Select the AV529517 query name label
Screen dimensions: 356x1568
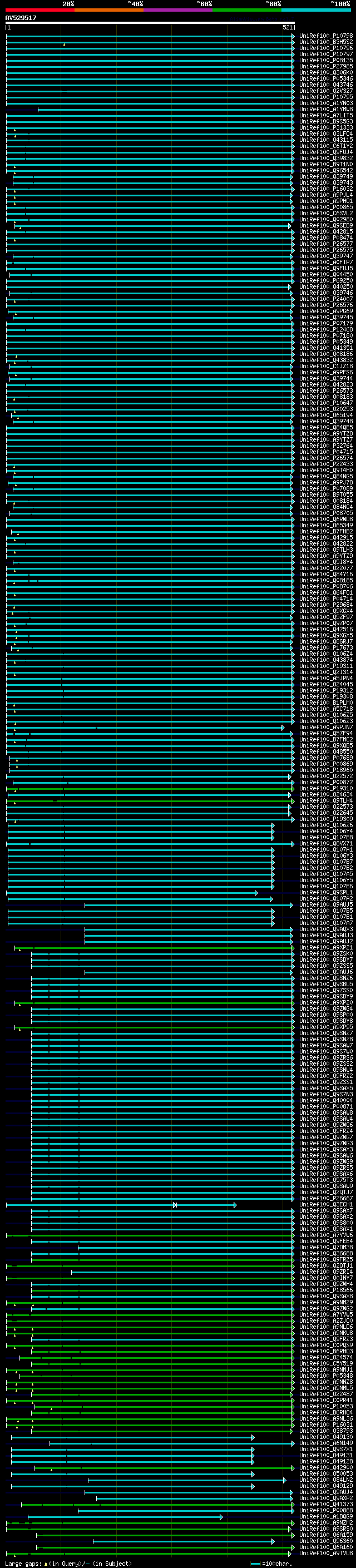pyautogui.click(x=21, y=18)
